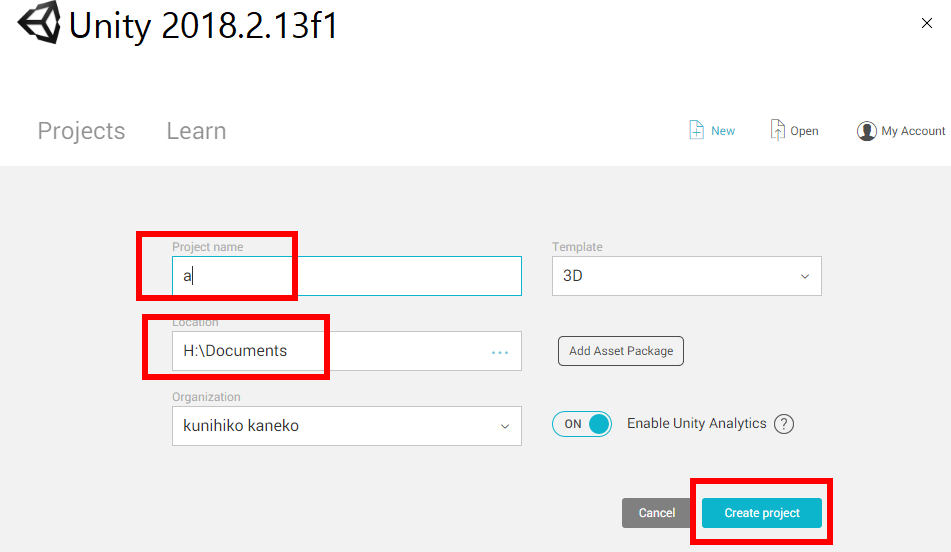
Task: Browse location with the three-dots icon
Action: tap(500, 352)
